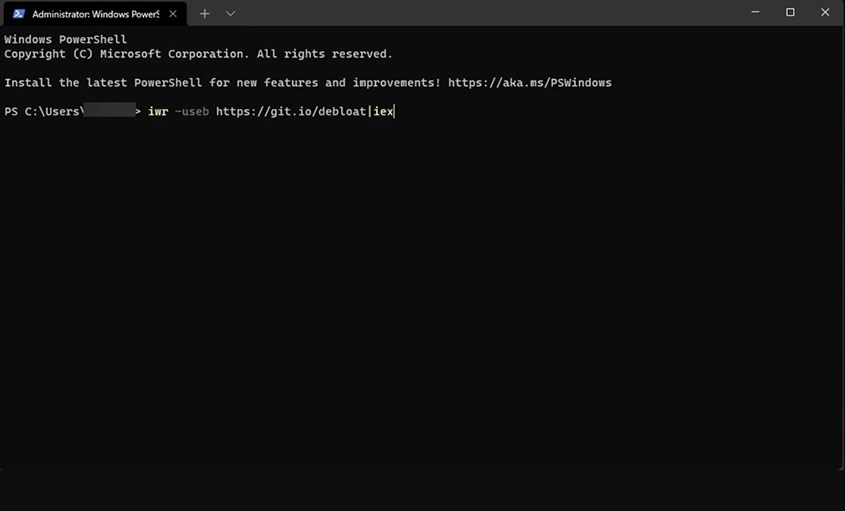Click the empty terminal area below the prompt
845x511 pixels.
422,291
